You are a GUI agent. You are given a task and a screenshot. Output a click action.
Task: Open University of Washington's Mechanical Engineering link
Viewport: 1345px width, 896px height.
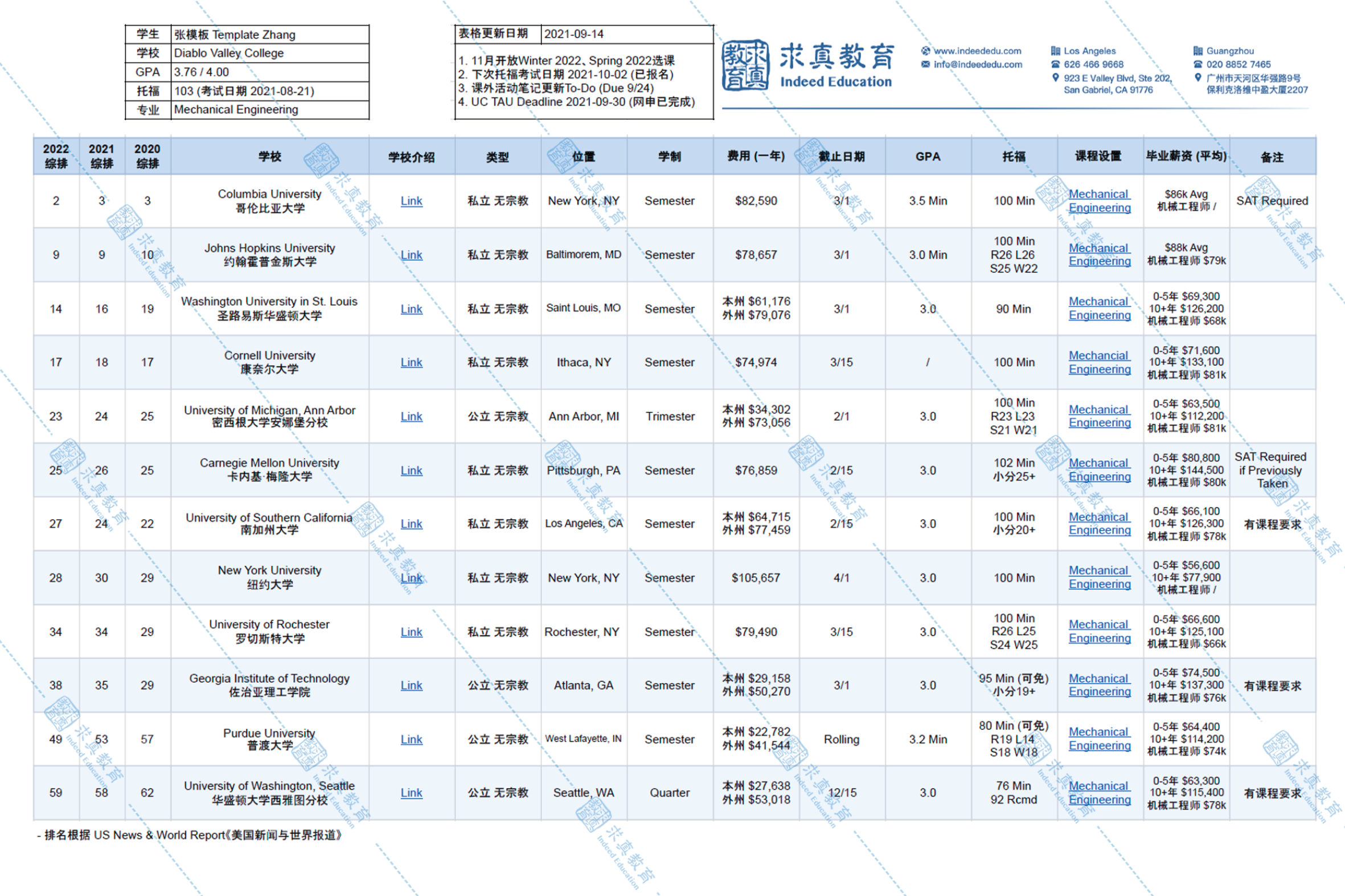coord(1100,793)
